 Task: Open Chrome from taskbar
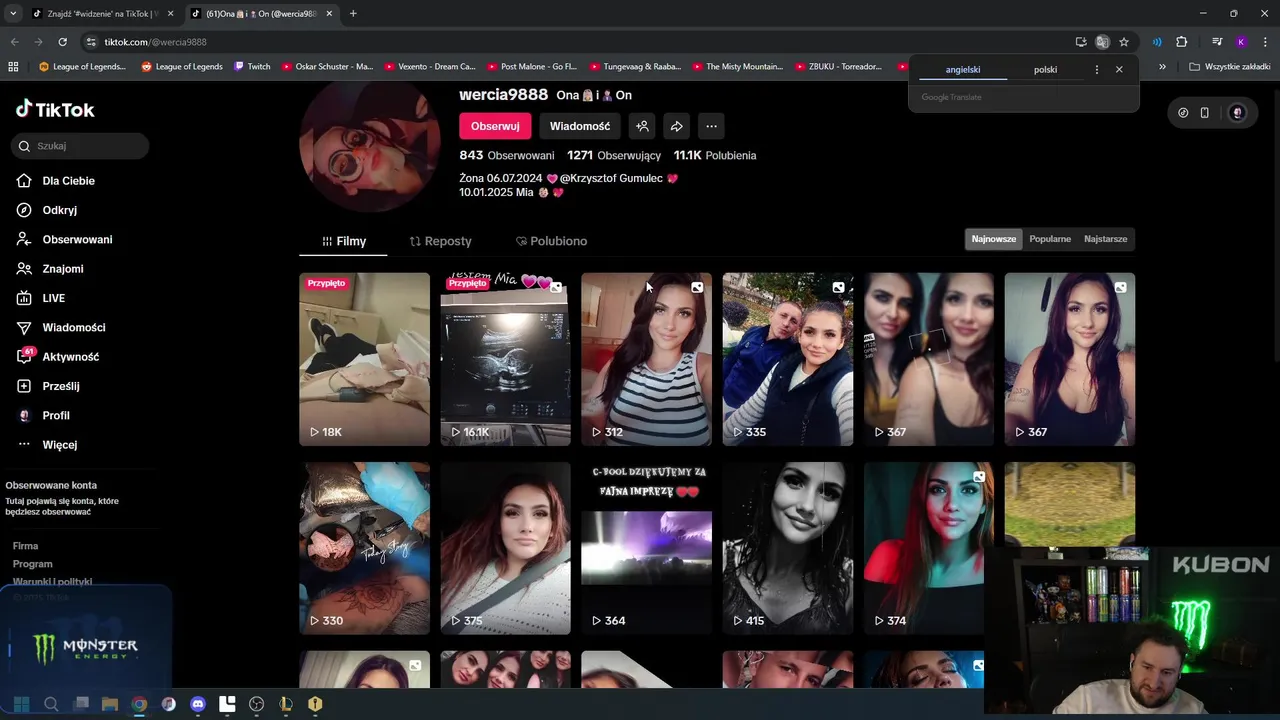(139, 704)
